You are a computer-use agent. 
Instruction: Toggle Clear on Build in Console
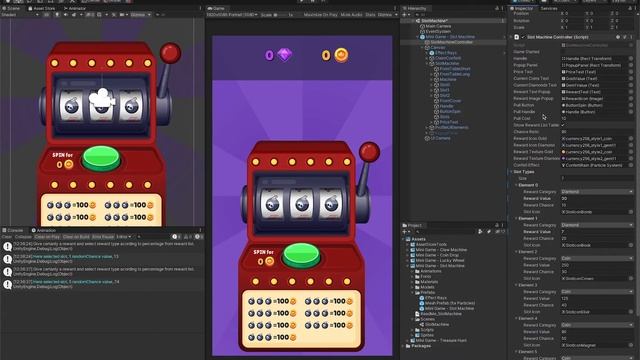click(76, 237)
